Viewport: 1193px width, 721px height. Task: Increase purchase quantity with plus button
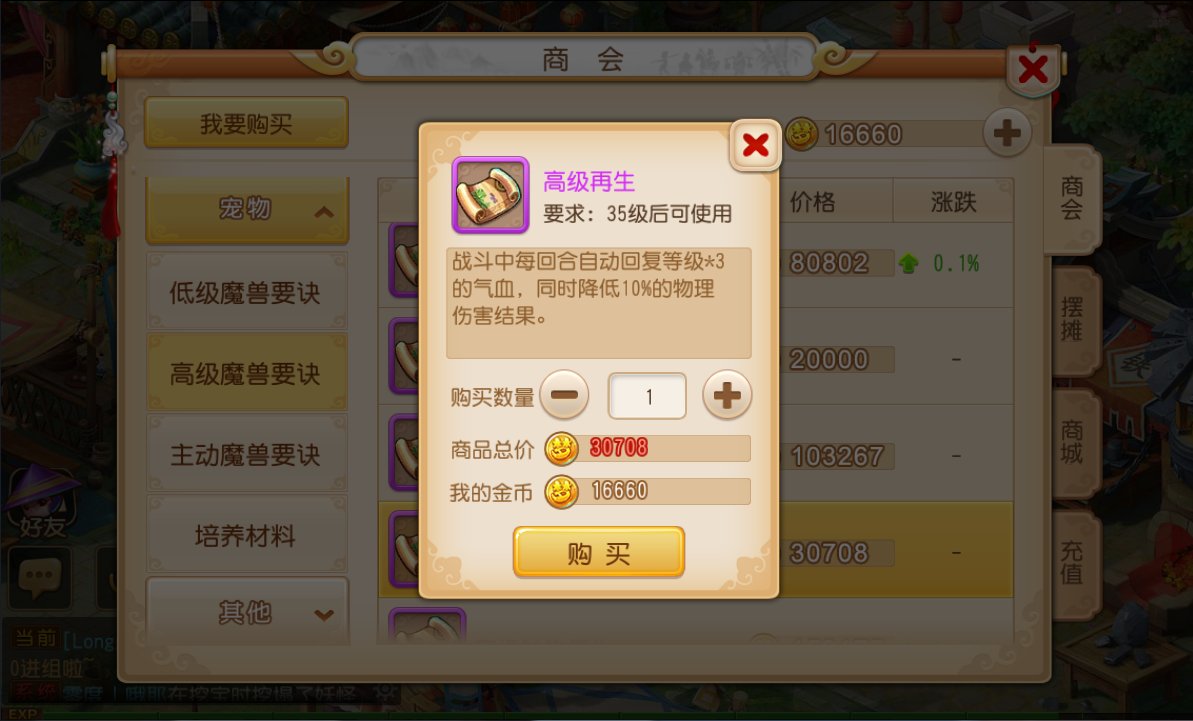(727, 395)
